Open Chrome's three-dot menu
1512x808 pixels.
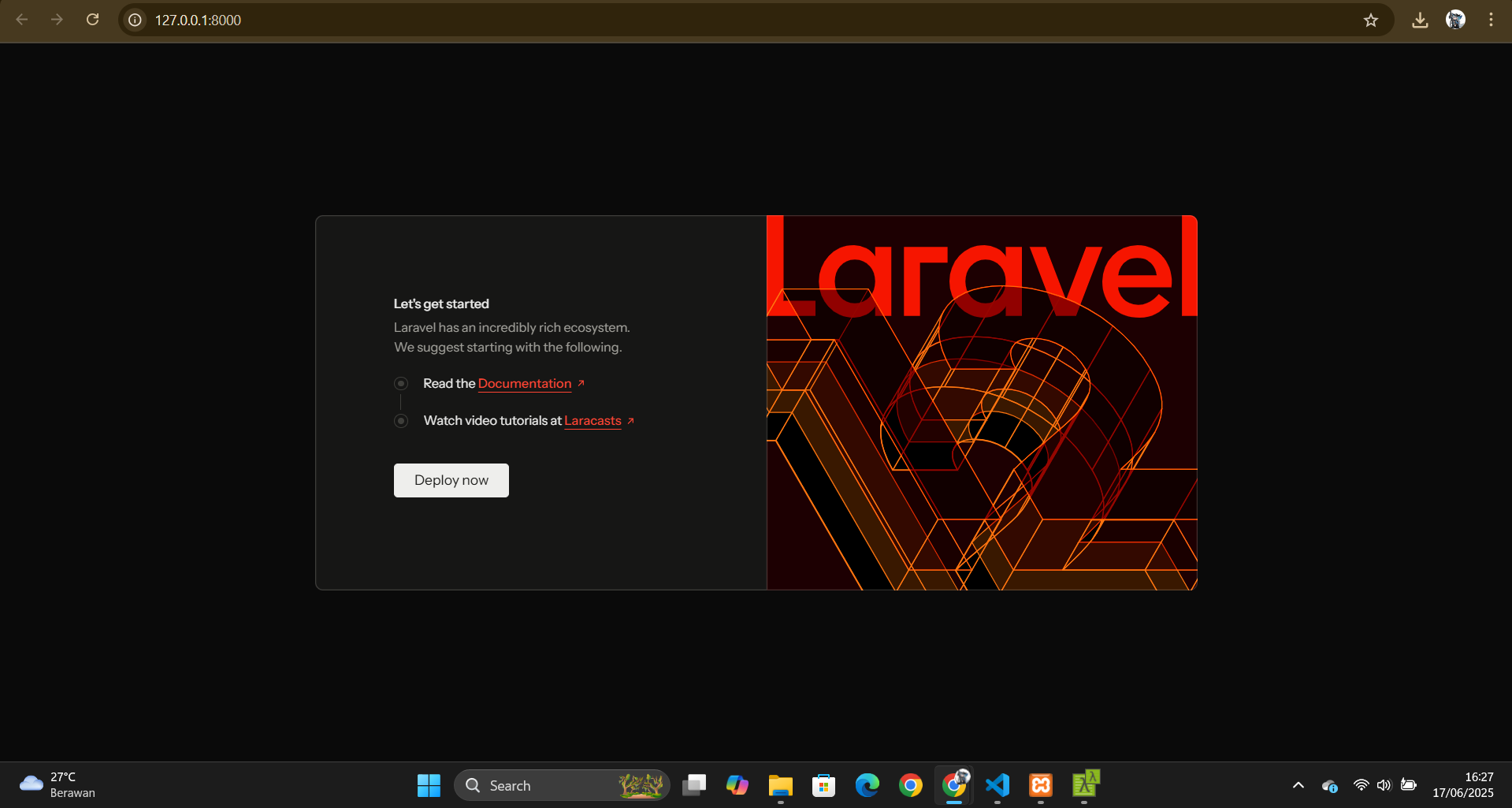(x=1491, y=20)
